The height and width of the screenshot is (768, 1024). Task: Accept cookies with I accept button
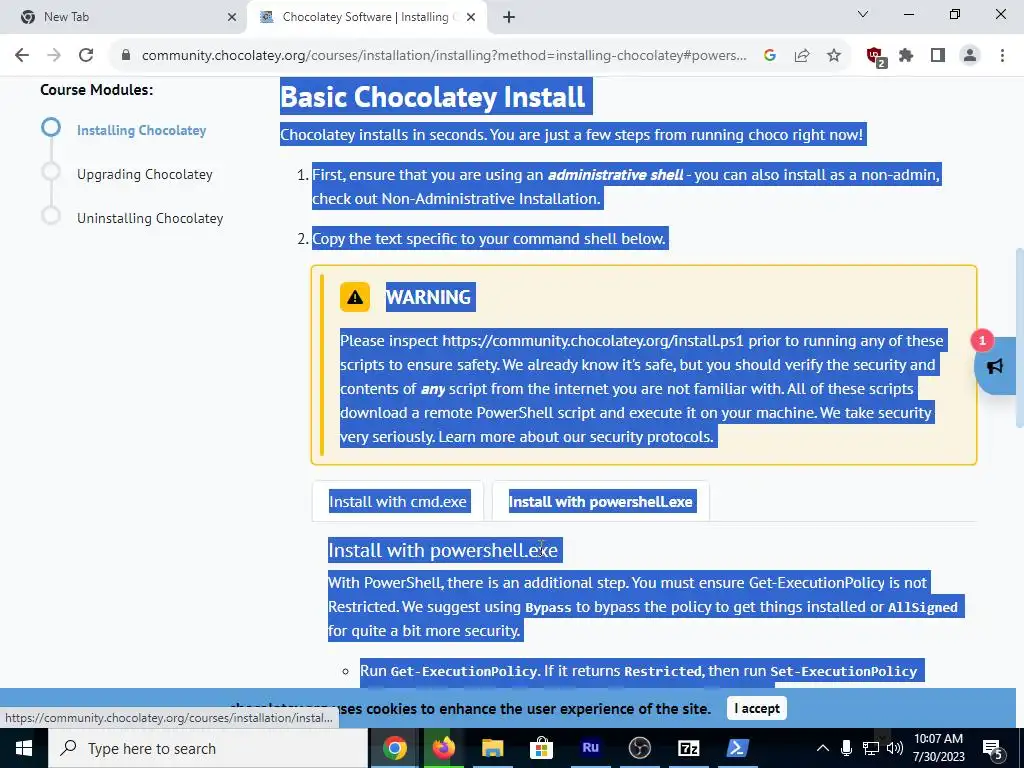click(x=757, y=709)
